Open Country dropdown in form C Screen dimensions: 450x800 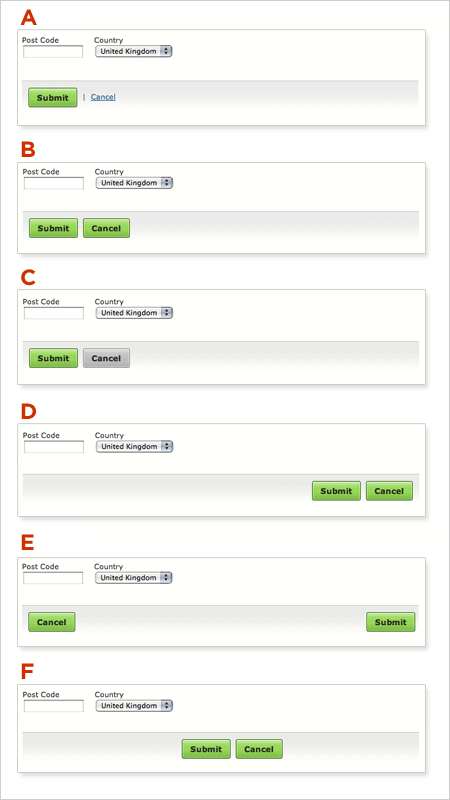coord(135,313)
